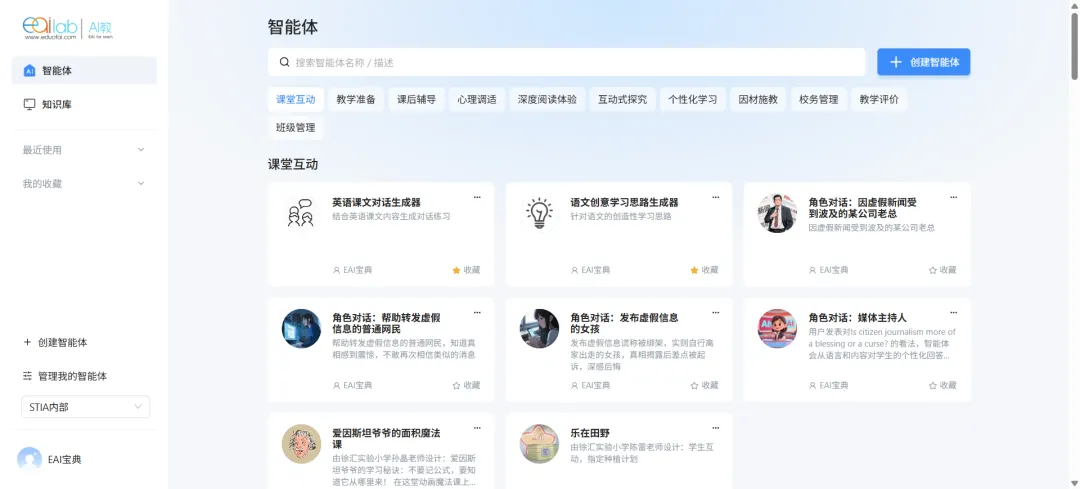Click the 乐在田野 avatar image
The image size is (1080, 489).
[x=539, y=444]
